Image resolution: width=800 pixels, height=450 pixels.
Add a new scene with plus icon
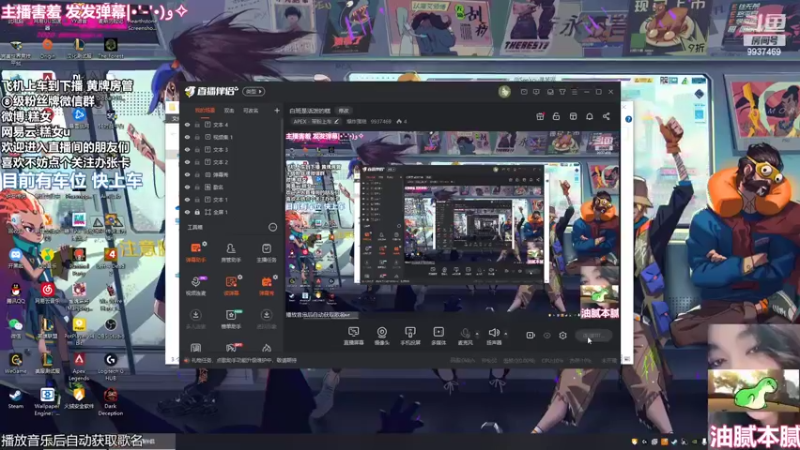click(x=277, y=110)
